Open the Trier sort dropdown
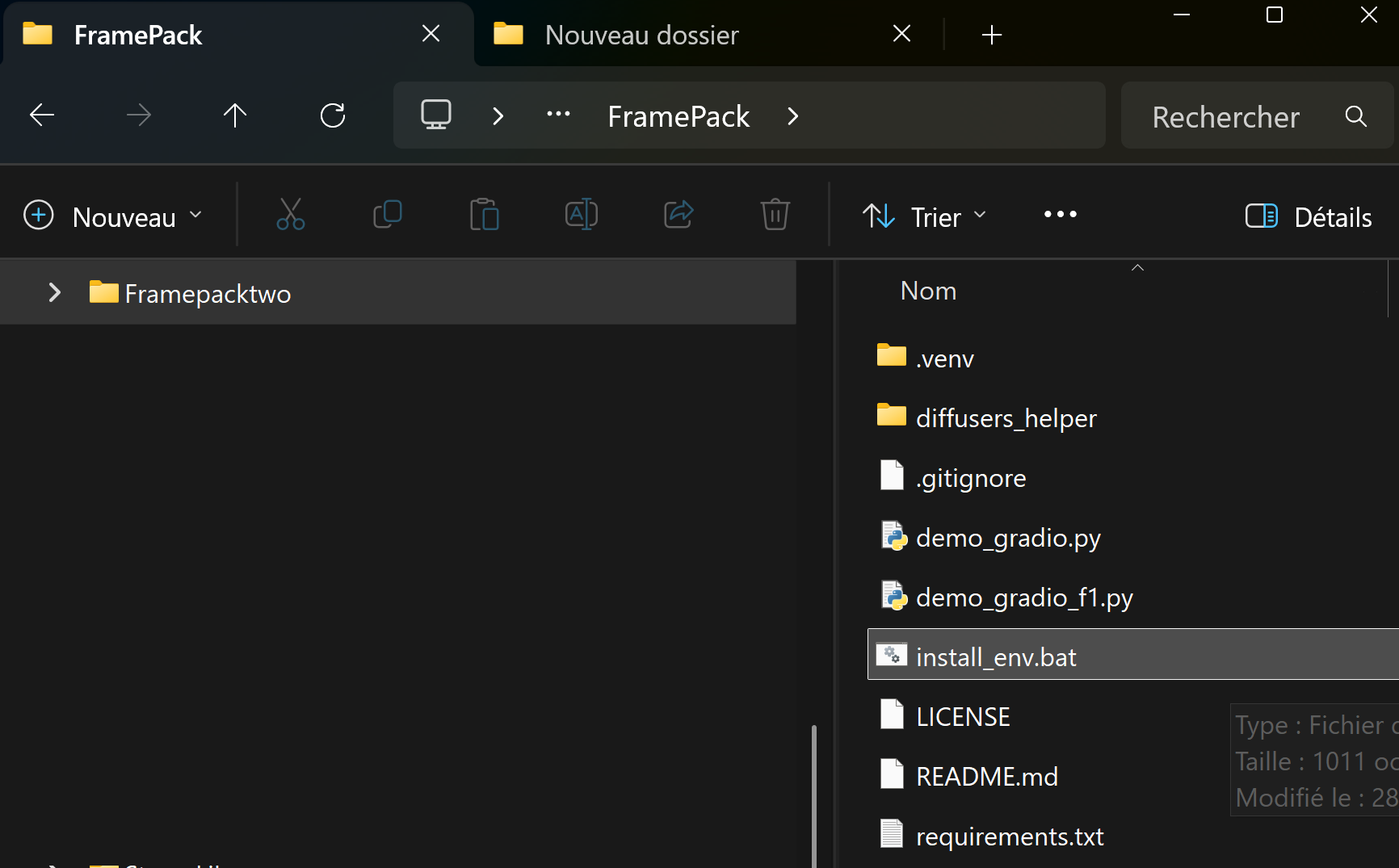1399x868 pixels. [x=924, y=216]
